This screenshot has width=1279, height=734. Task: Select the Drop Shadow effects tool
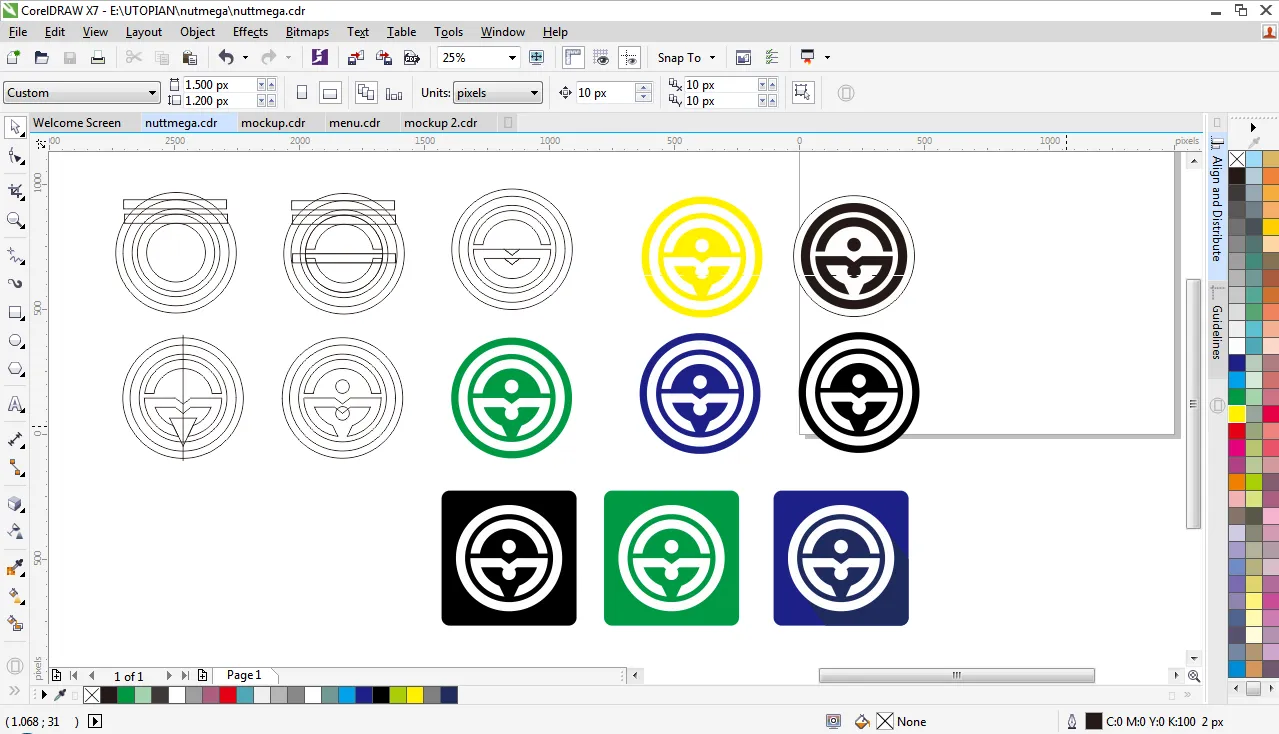[15, 503]
